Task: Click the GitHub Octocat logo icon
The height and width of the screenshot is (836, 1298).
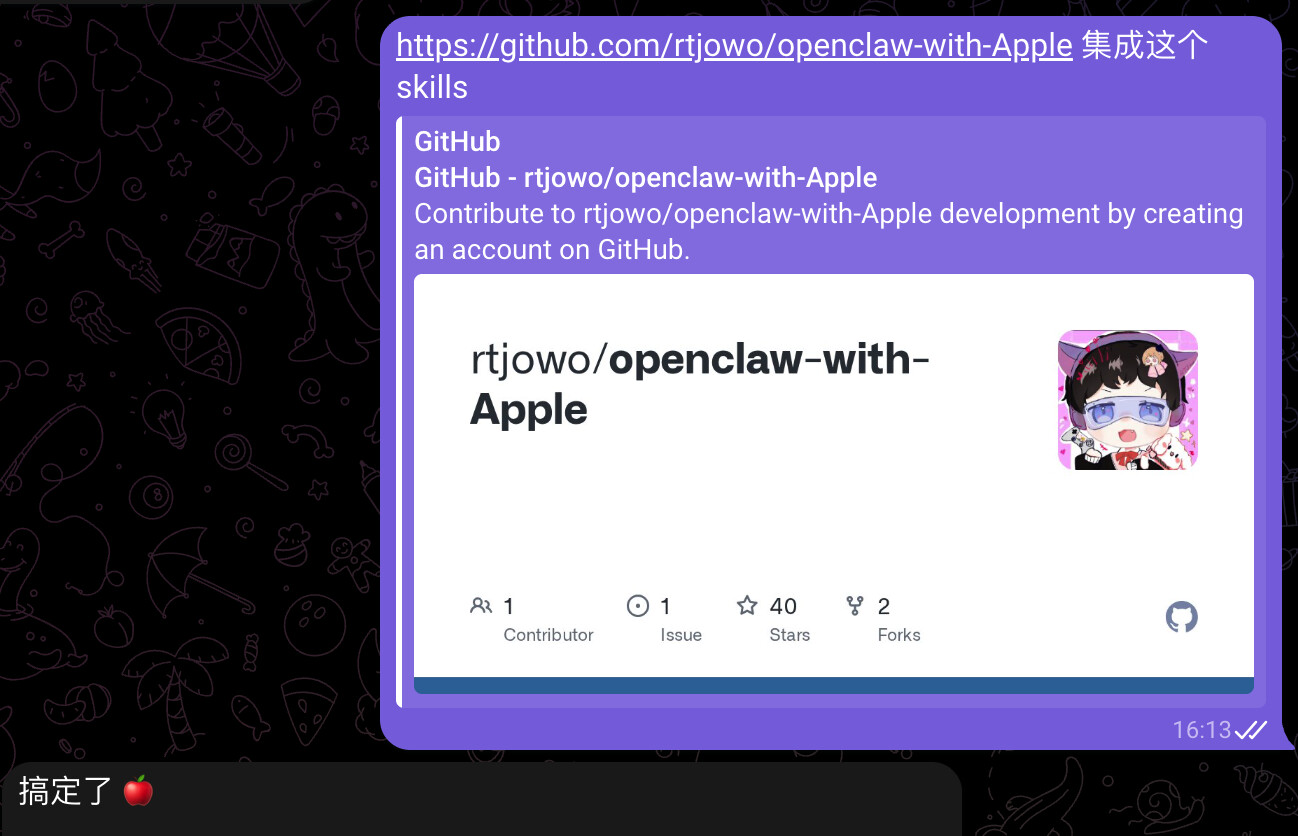Action: pyautogui.click(x=1181, y=617)
